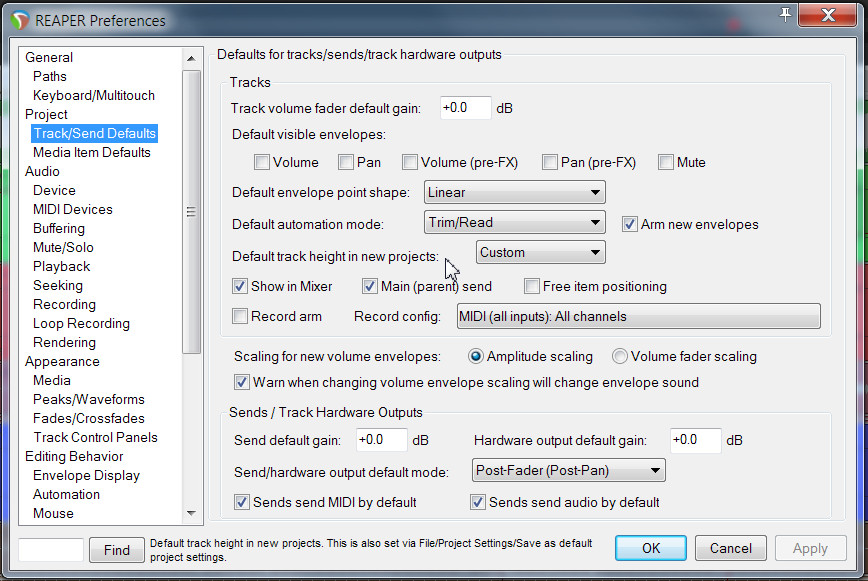Select Appearance in preferences tree
Viewport: 868px width, 581px height.
pos(62,361)
